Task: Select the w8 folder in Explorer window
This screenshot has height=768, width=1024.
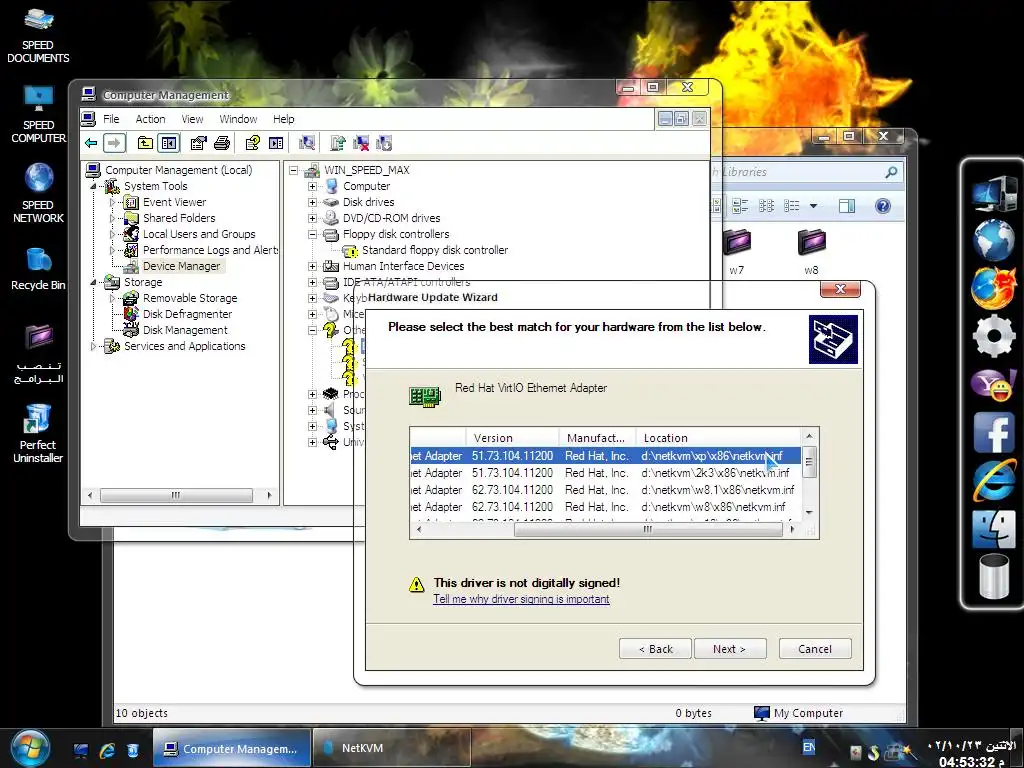Action: (811, 251)
